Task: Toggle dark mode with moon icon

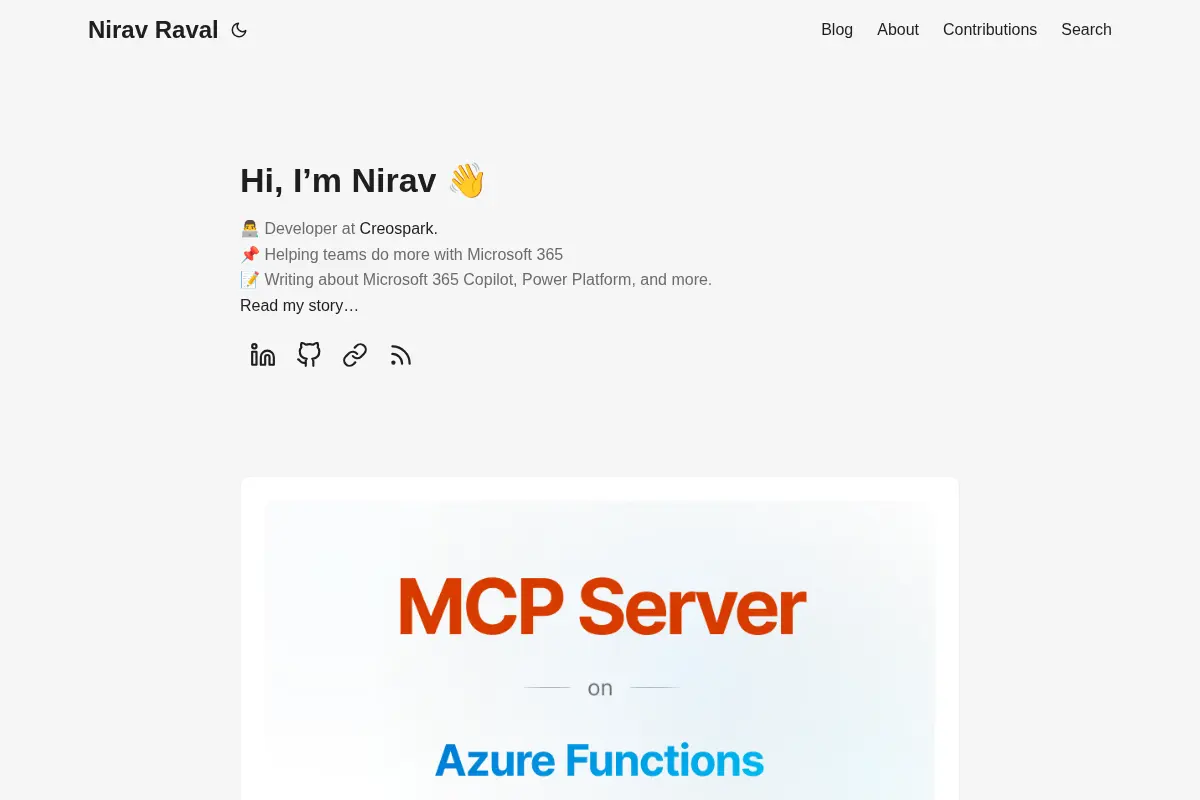Action: pos(239,30)
